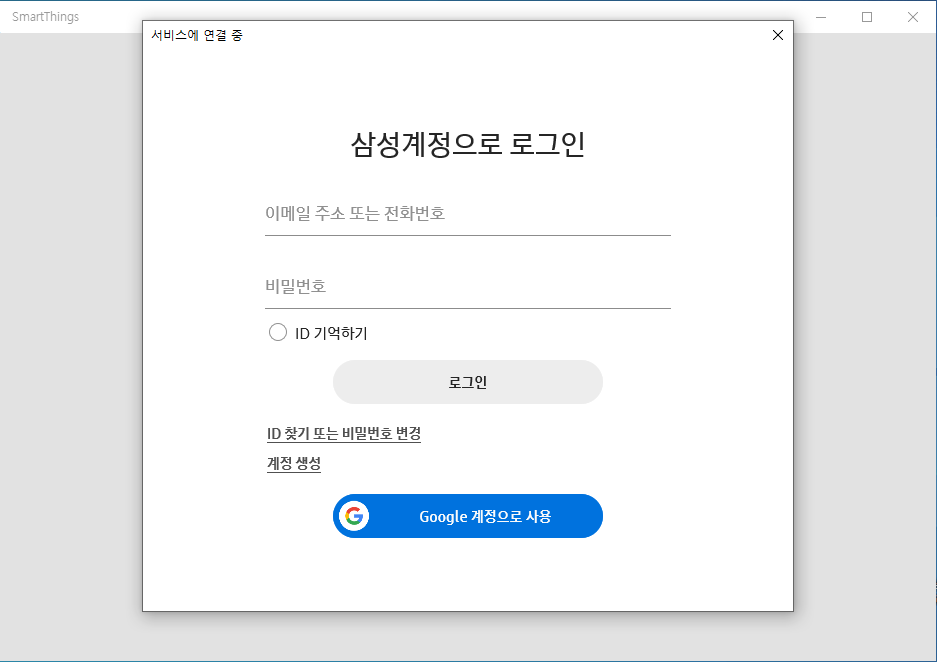Sign in with Google 계정으로 사용 button
This screenshot has width=937, height=662.
[467, 516]
